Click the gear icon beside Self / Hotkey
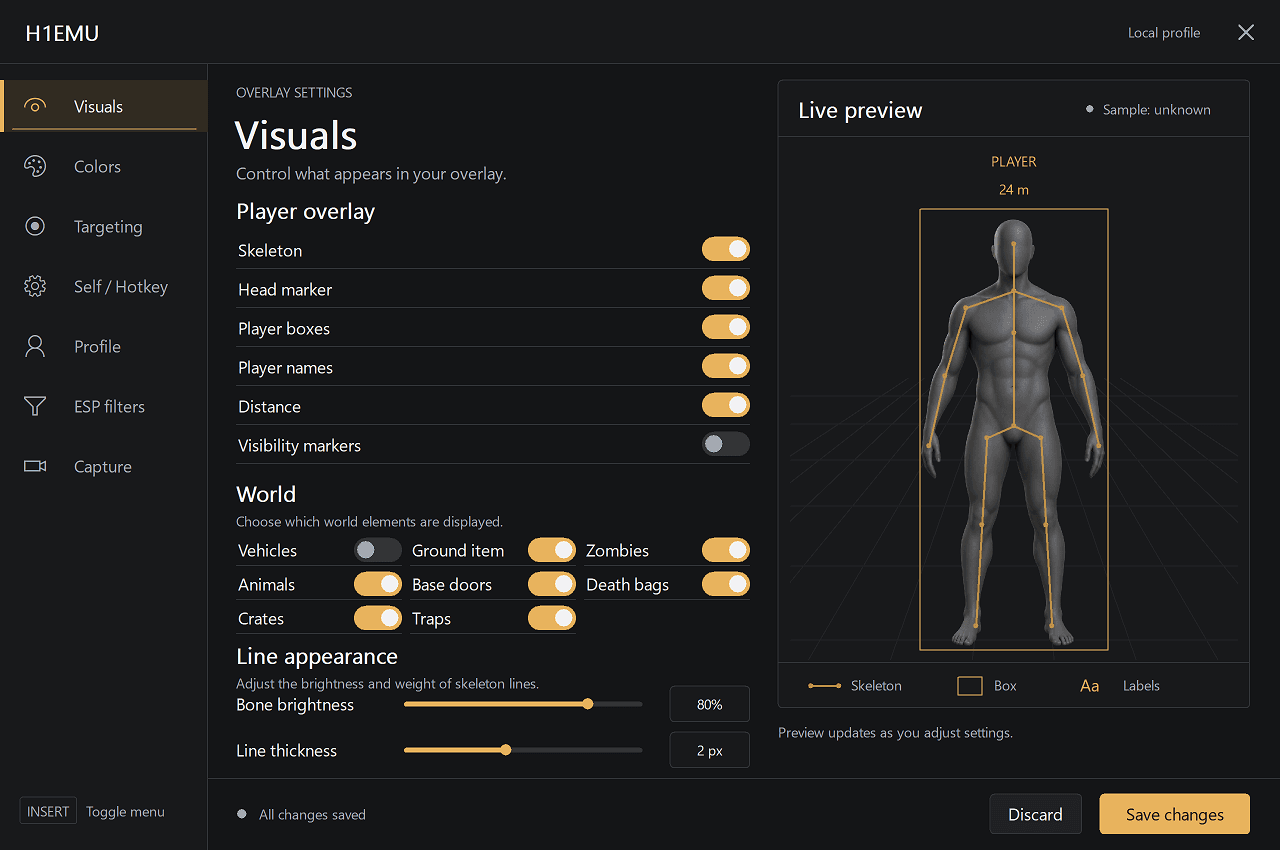The height and width of the screenshot is (850, 1280). (35, 286)
